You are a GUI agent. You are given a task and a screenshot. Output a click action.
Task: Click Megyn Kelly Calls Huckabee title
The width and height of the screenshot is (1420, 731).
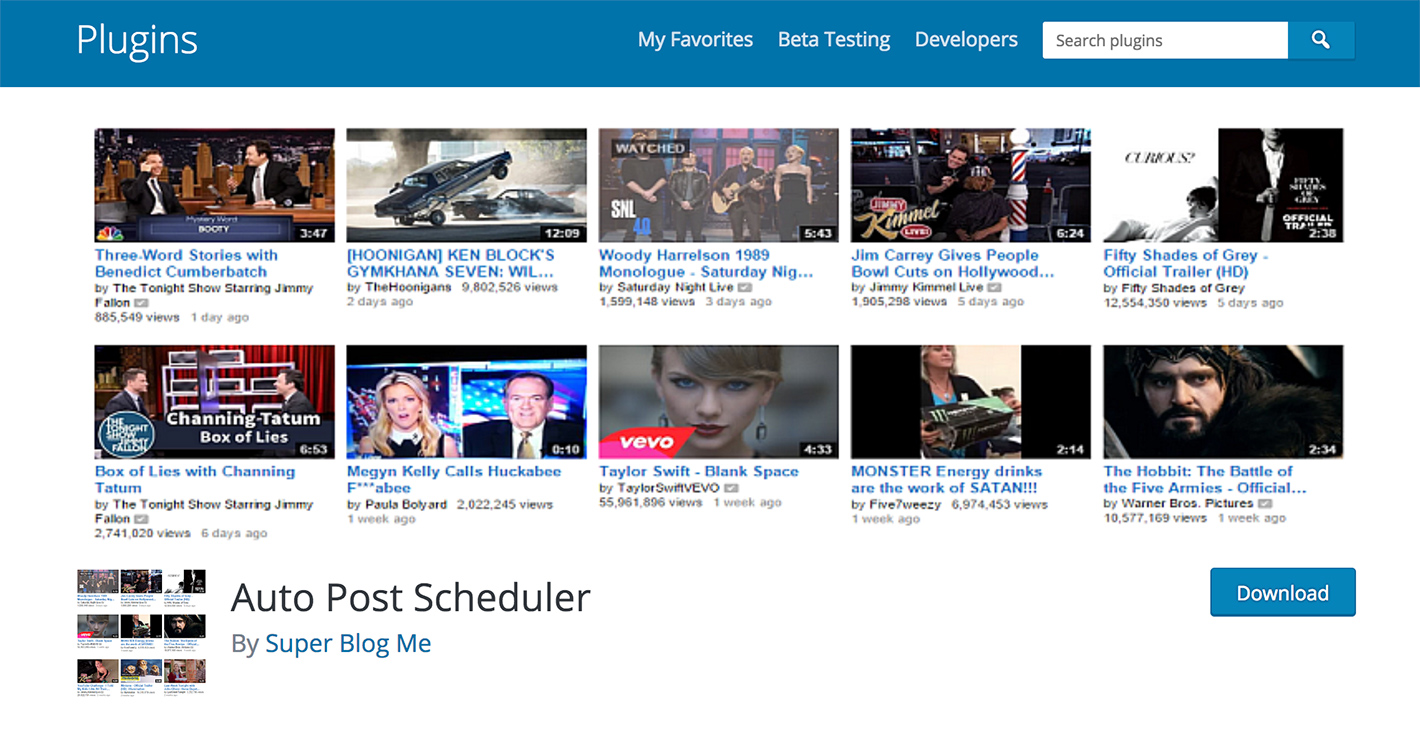(x=454, y=479)
